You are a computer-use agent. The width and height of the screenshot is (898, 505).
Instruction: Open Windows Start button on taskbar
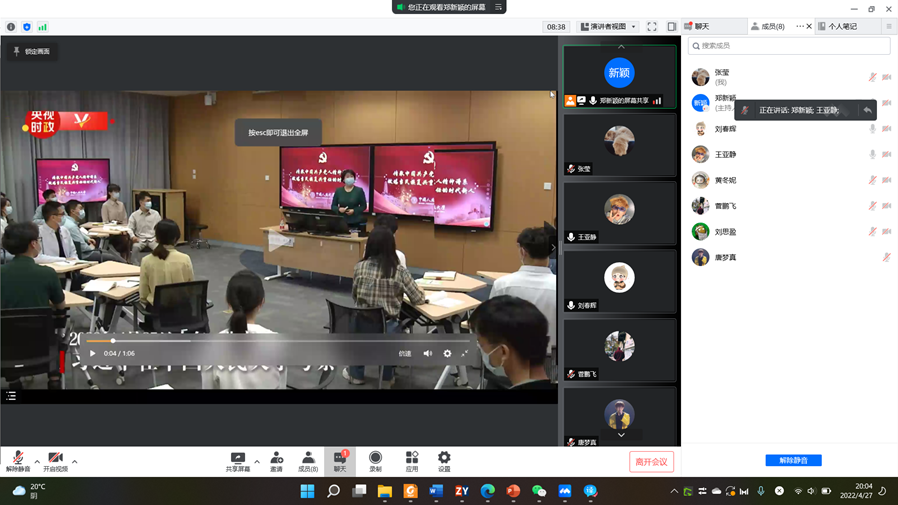pos(308,491)
